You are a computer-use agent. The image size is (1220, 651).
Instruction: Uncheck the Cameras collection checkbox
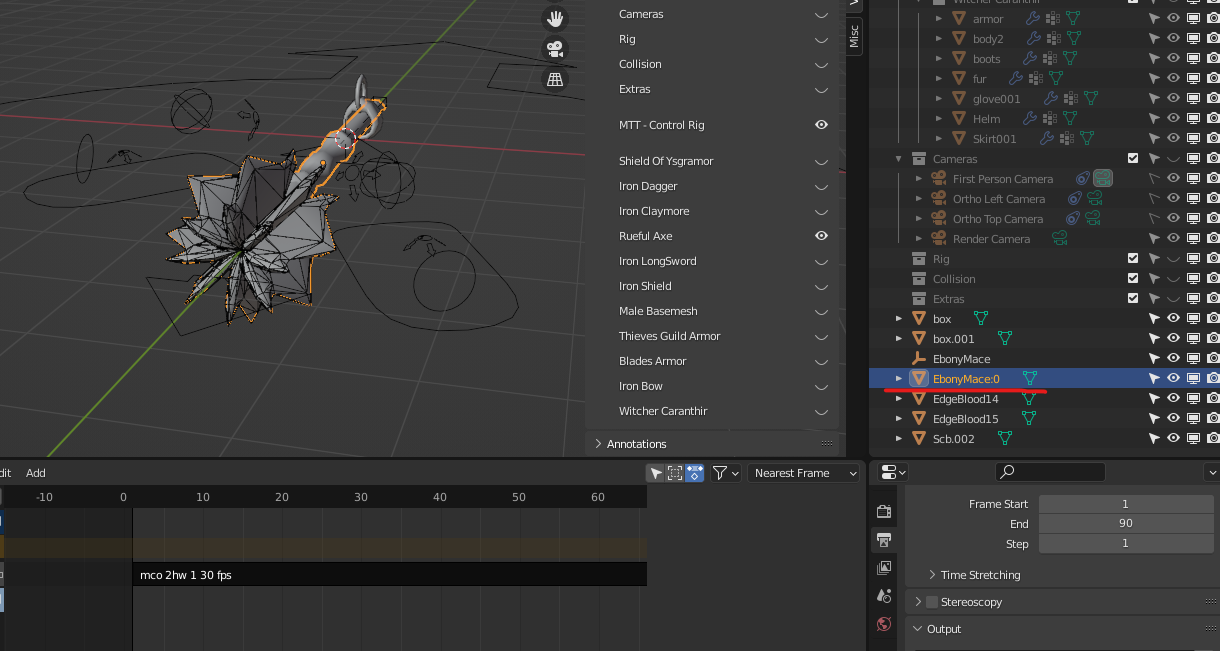point(1133,159)
